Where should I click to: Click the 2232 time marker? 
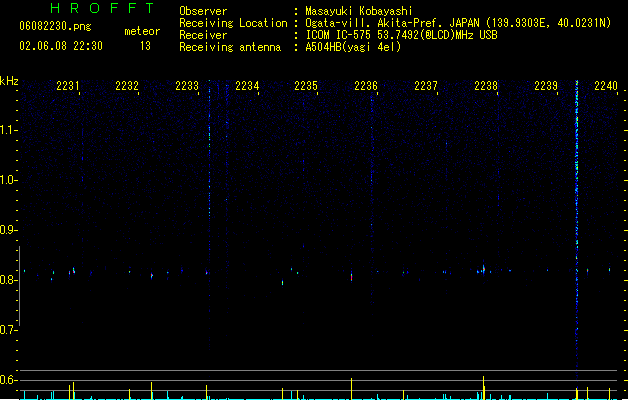(127, 86)
